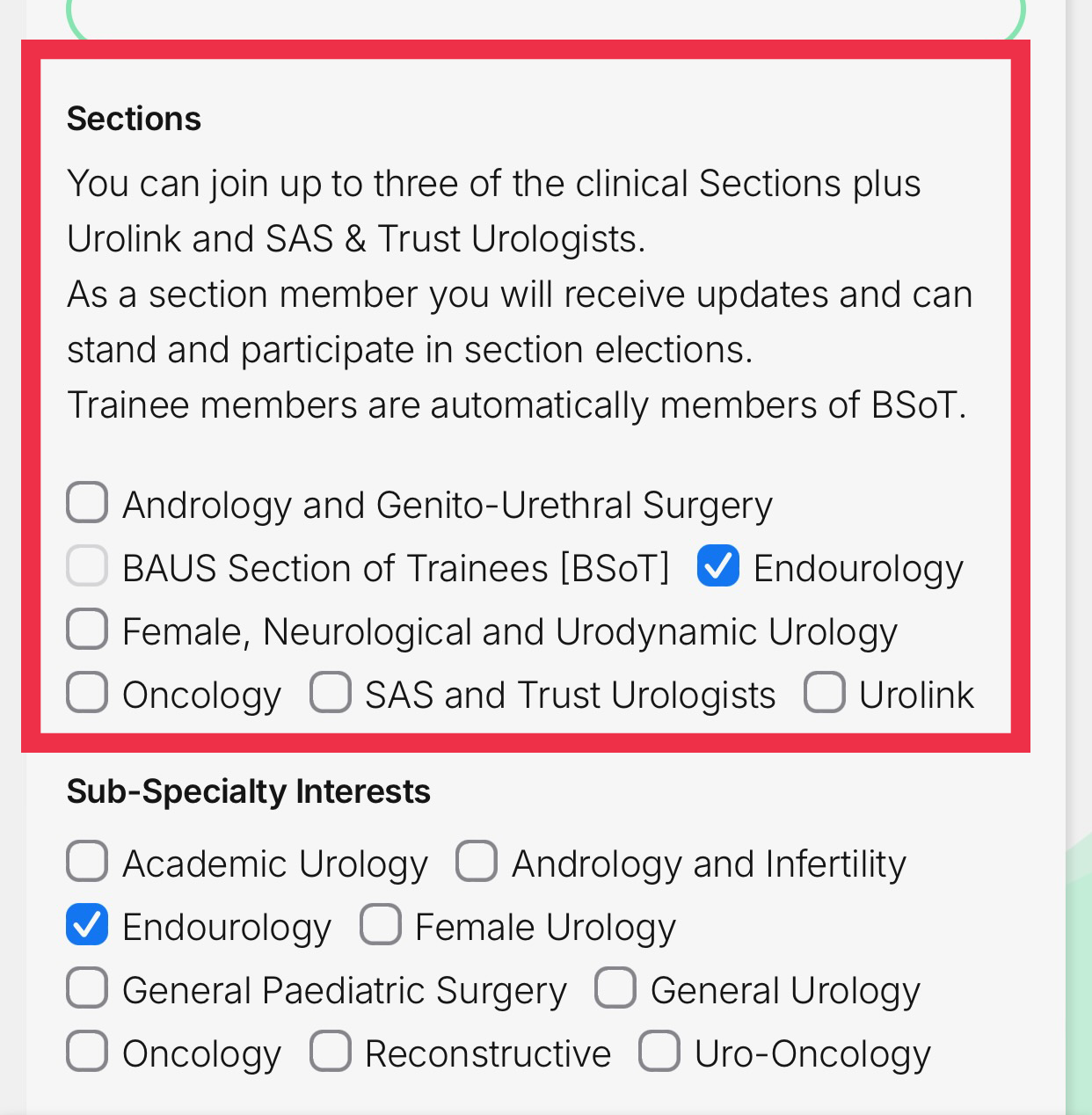This screenshot has height=1115, width=1092.
Task: Click the sentence about Trainee members and BSoT
Action: pos(516,405)
